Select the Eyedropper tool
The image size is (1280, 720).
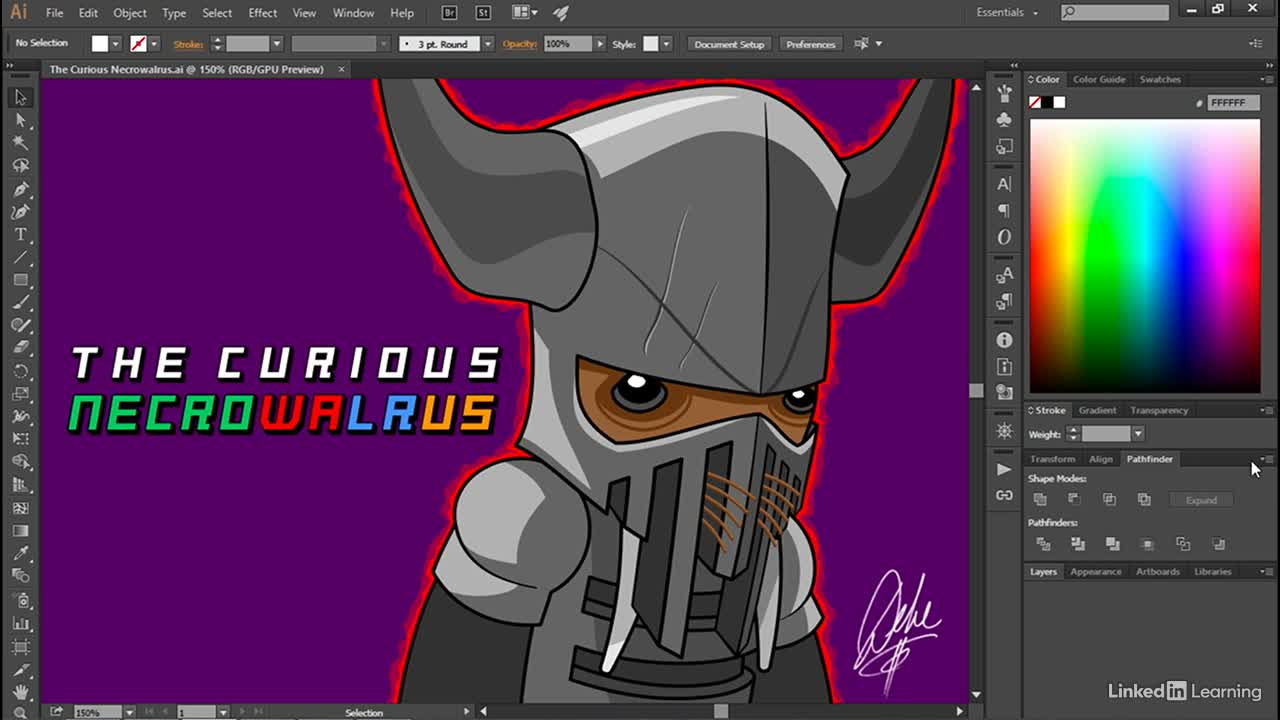[x=20, y=554]
